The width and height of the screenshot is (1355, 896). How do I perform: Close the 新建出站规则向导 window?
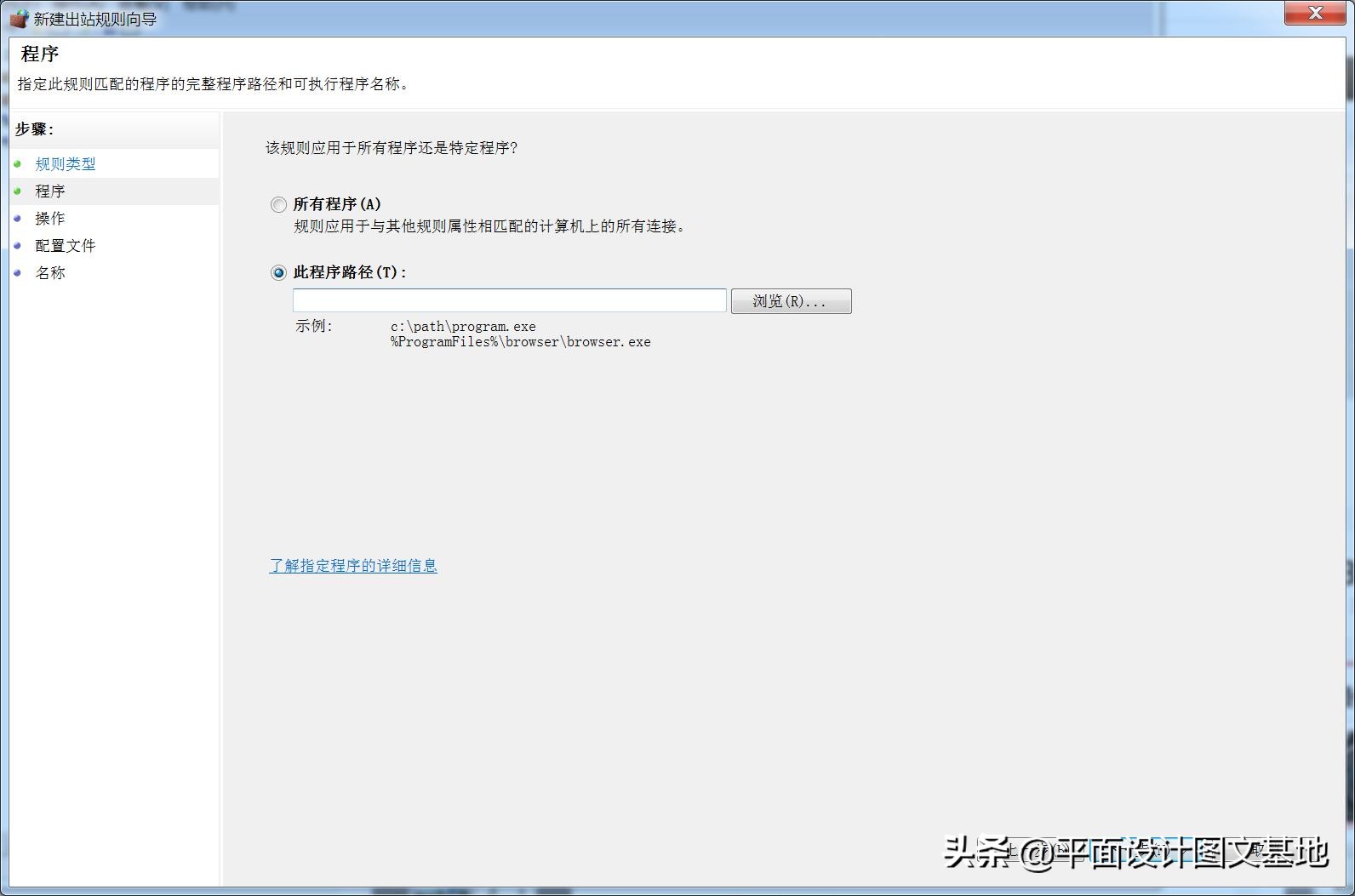point(1315,13)
